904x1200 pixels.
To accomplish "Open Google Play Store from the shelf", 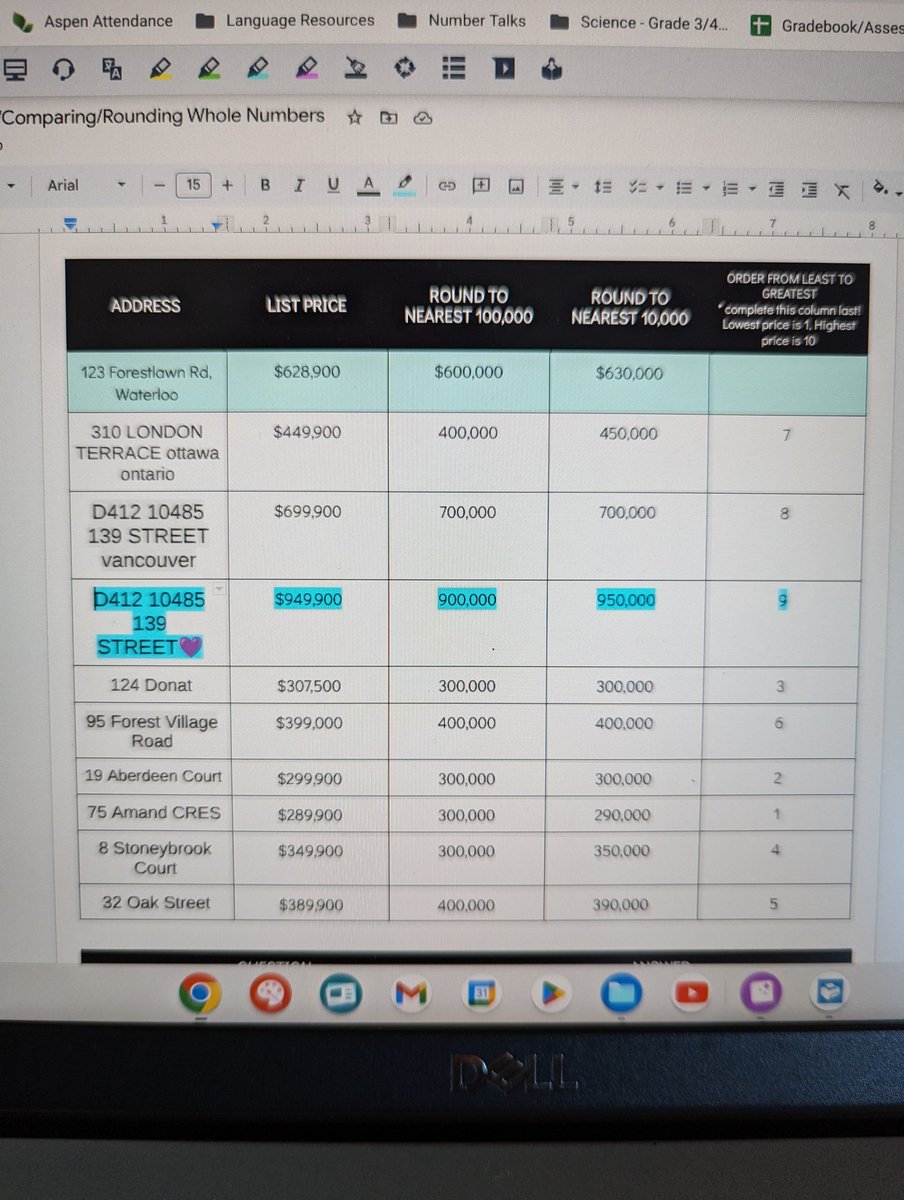I will tap(552, 993).
